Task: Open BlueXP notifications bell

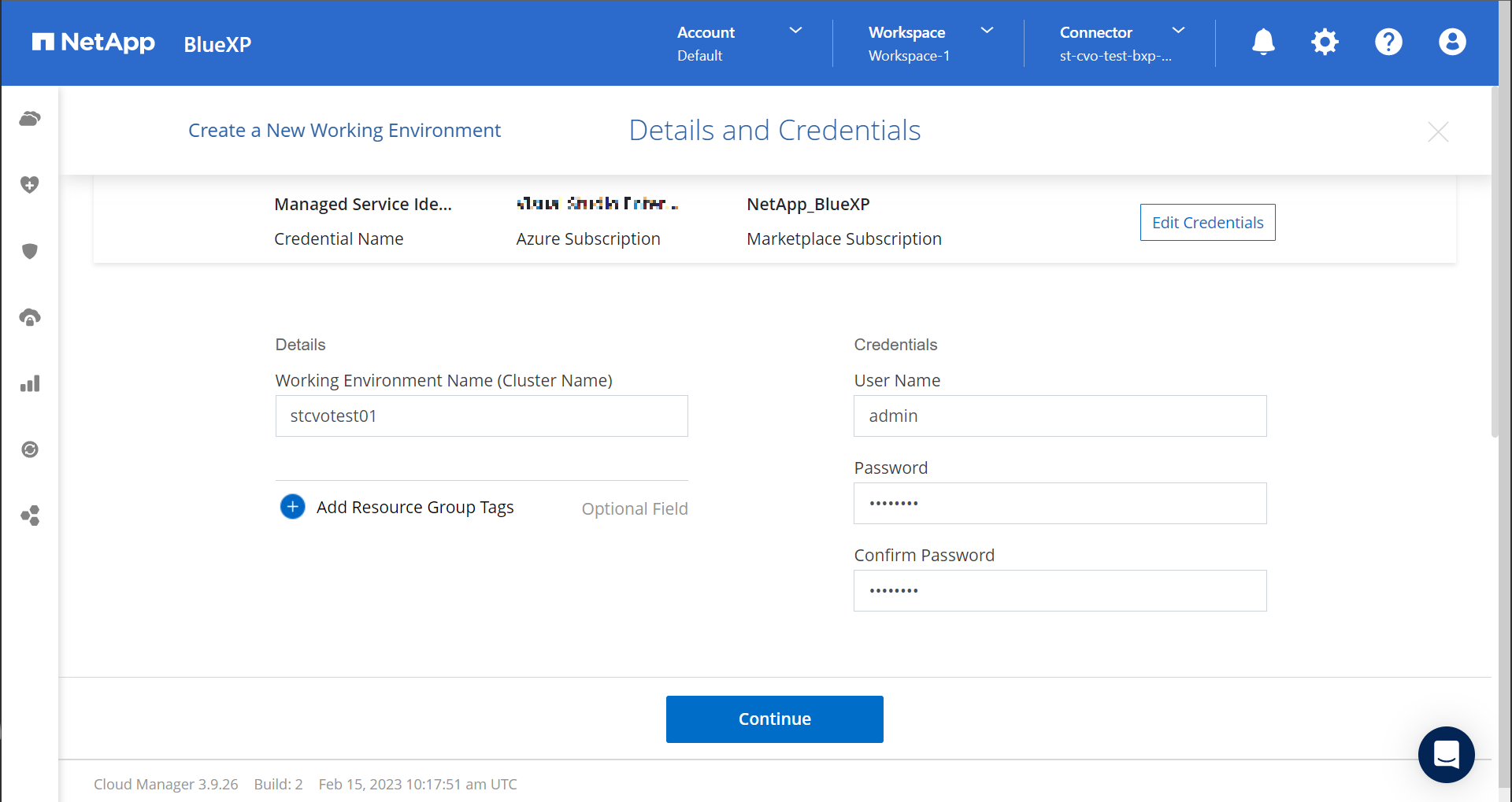Action: [1262, 43]
